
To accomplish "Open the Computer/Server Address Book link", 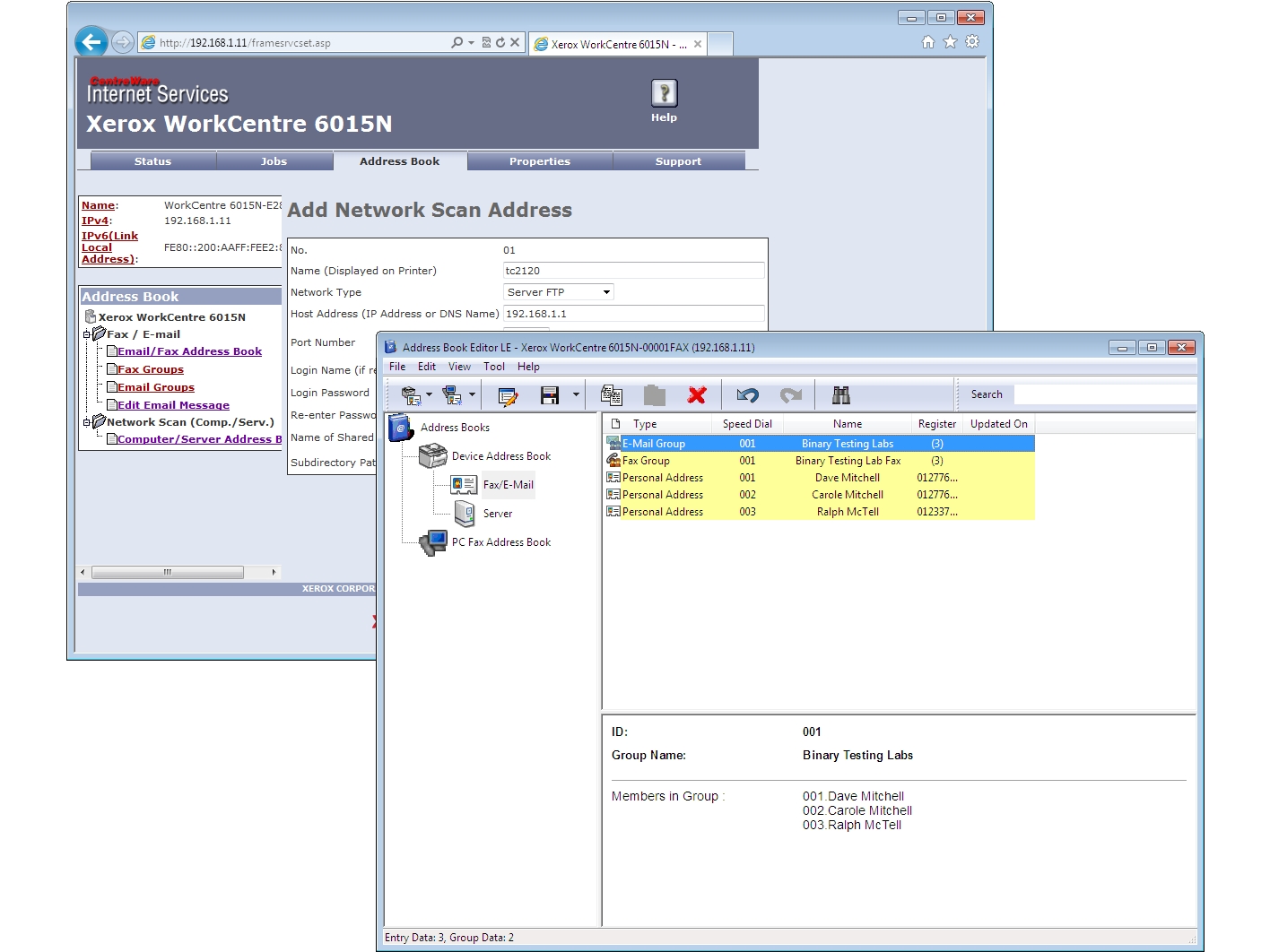I will click(199, 439).
